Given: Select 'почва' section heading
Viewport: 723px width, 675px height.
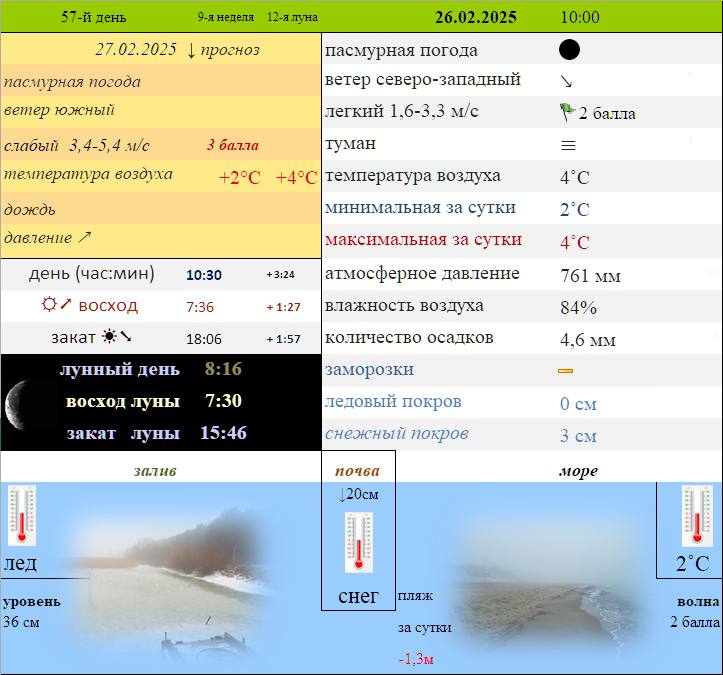Looking at the screenshot, I should click(x=357, y=471).
